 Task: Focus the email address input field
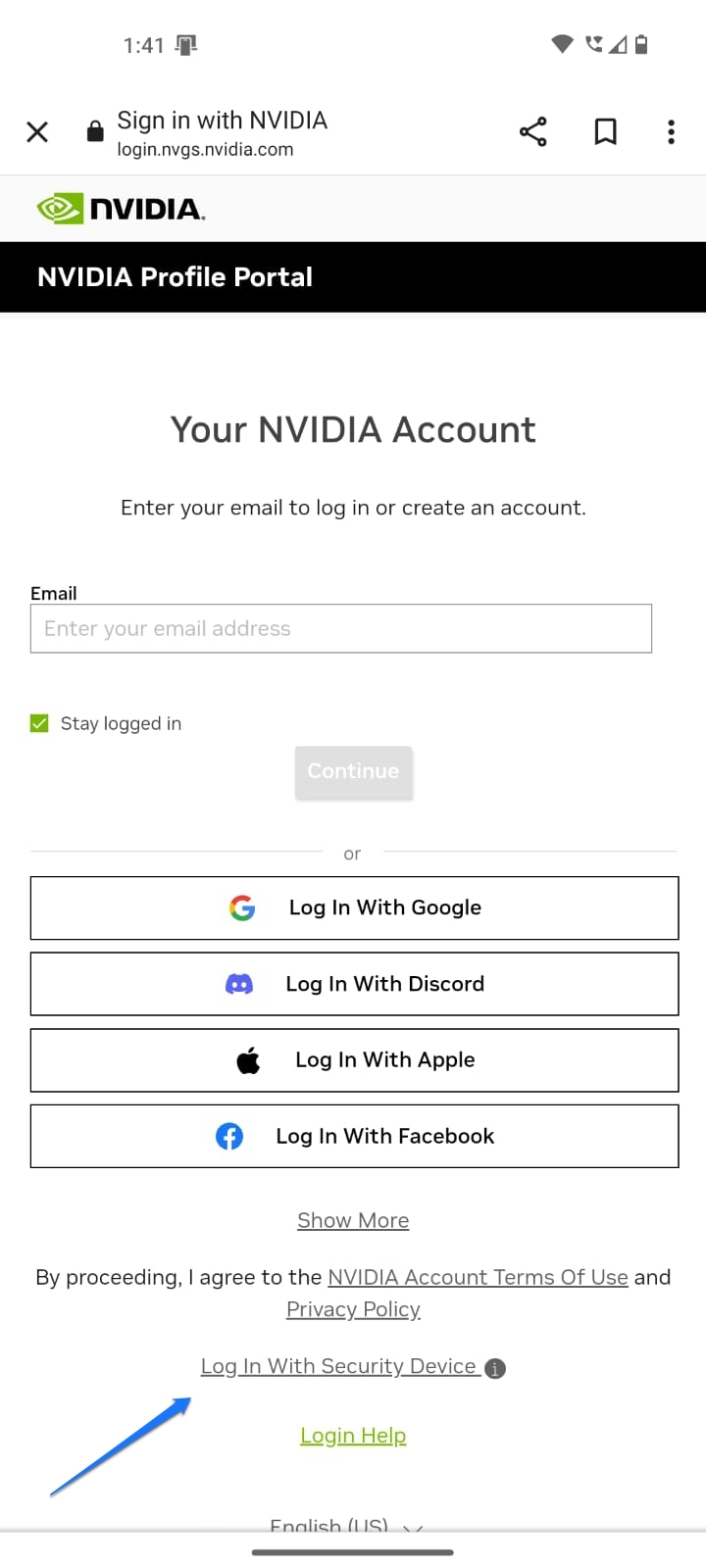pos(341,628)
